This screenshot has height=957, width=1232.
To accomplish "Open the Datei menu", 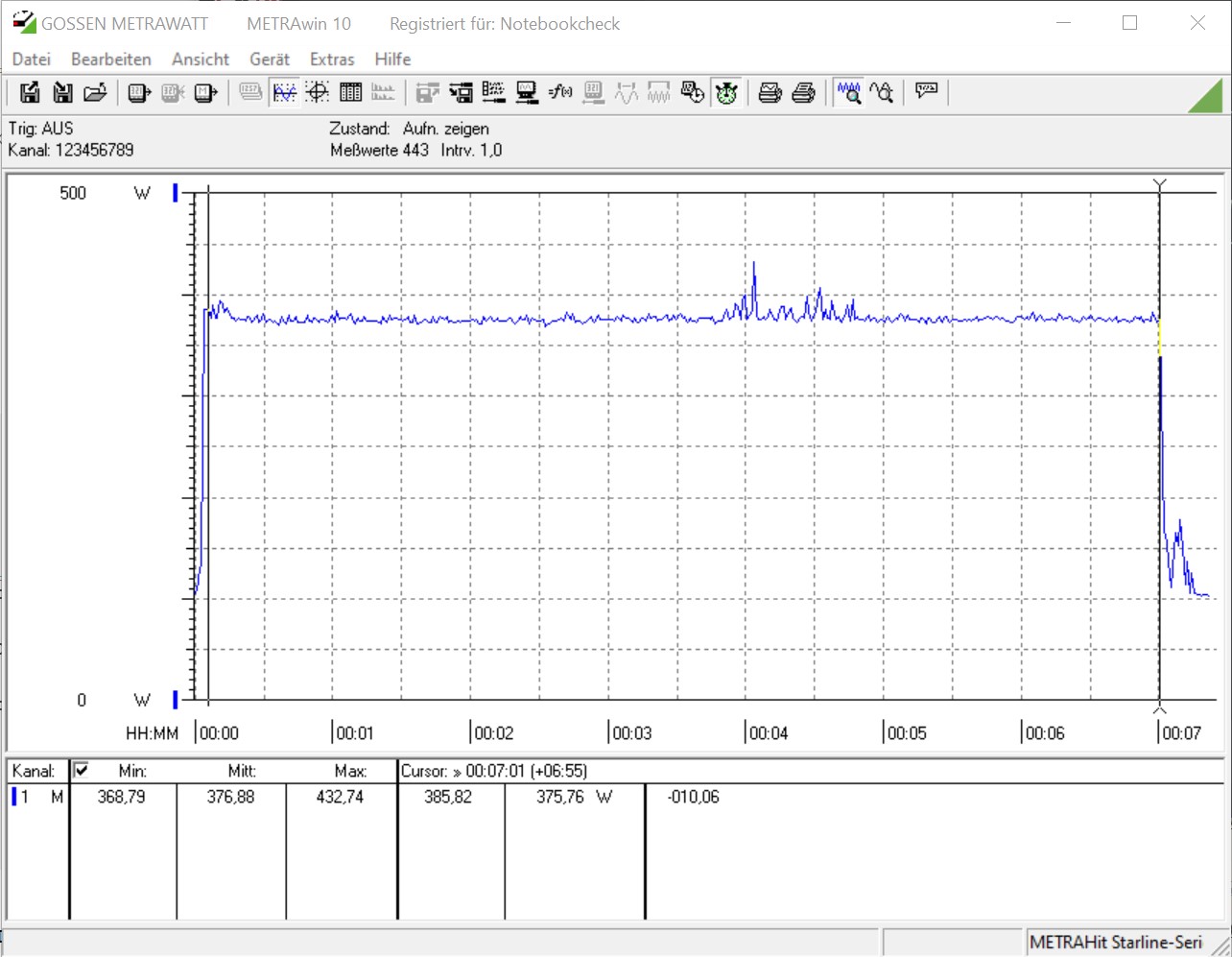I will 31,60.
